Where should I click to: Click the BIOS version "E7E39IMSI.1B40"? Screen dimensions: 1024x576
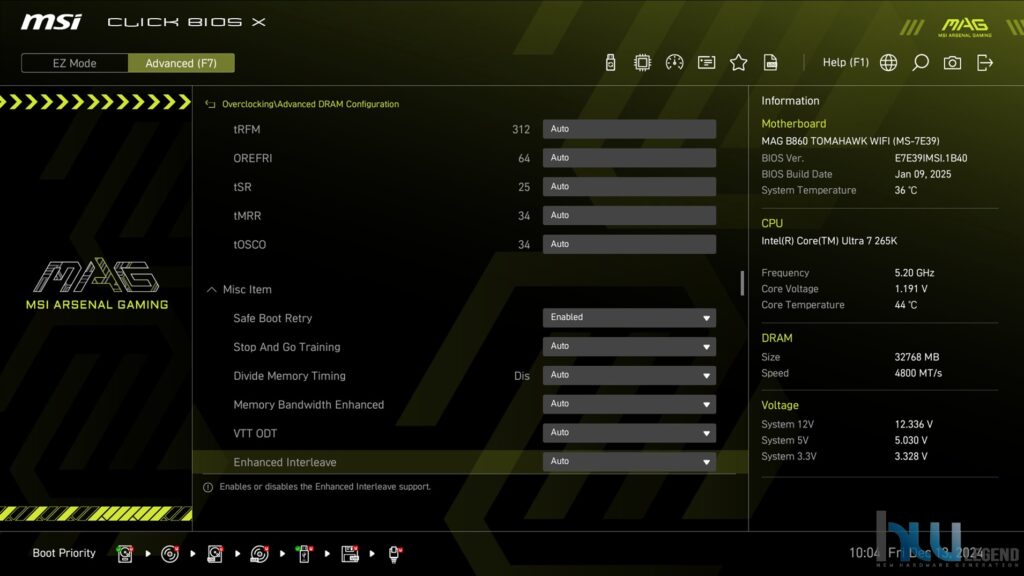click(931, 158)
